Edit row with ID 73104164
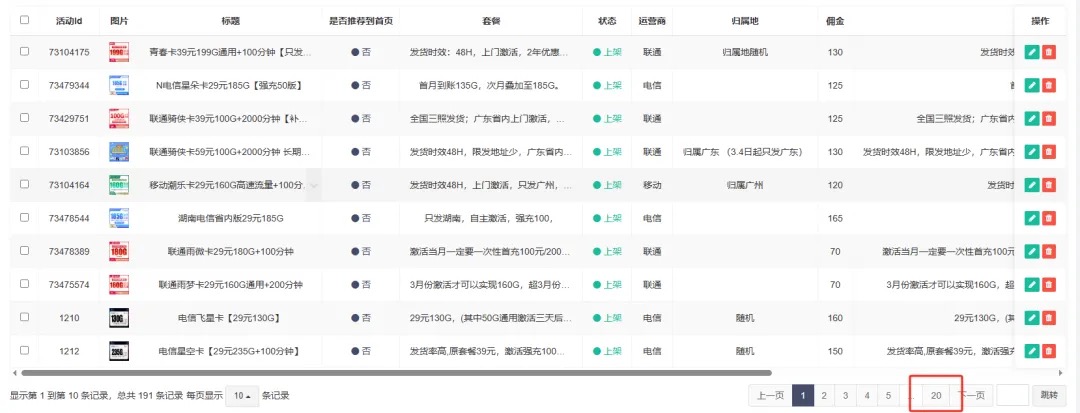Screen dimensions: 1080x413 [x=1031, y=184]
